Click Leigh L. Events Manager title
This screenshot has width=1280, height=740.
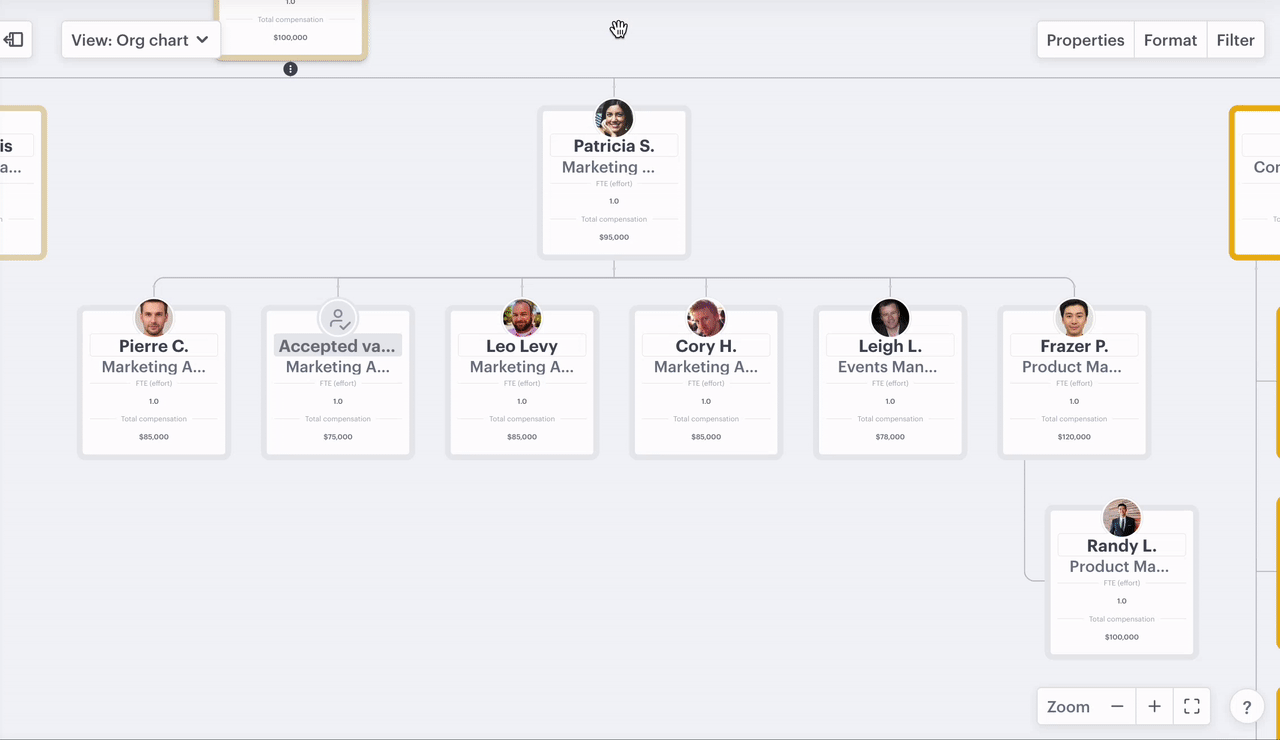[890, 367]
